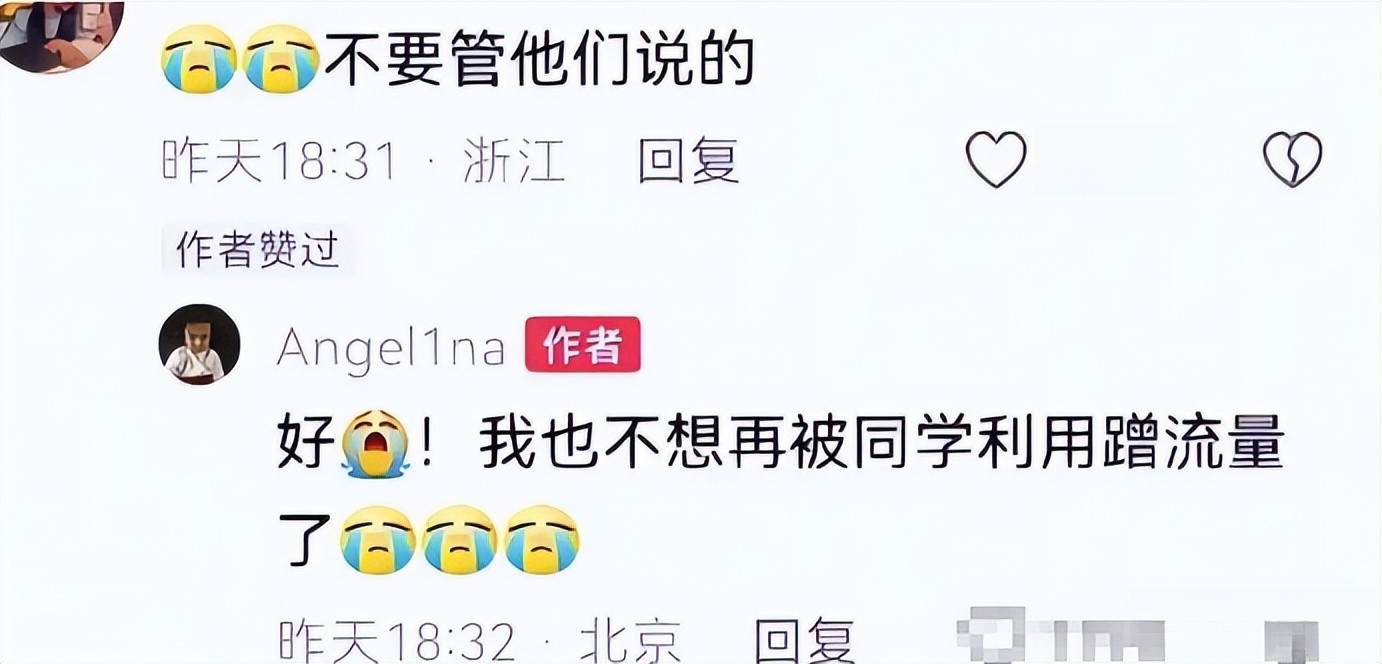The width and height of the screenshot is (1382, 664).
Task: Tap the 浙江 location label
Action: click(515, 160)
